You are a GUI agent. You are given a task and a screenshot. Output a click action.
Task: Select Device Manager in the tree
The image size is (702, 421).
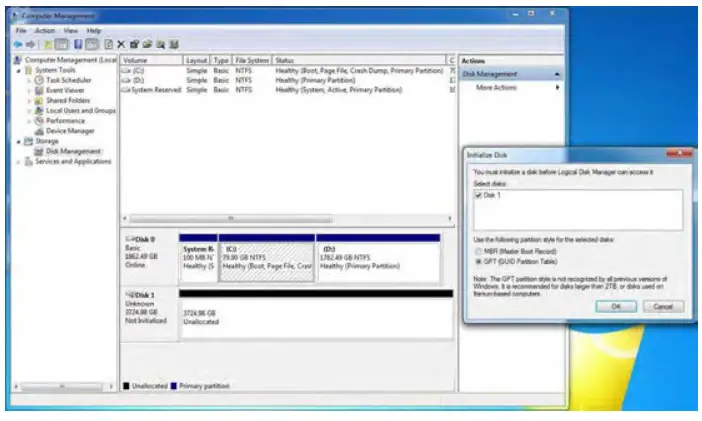click(x=70, y=131)
